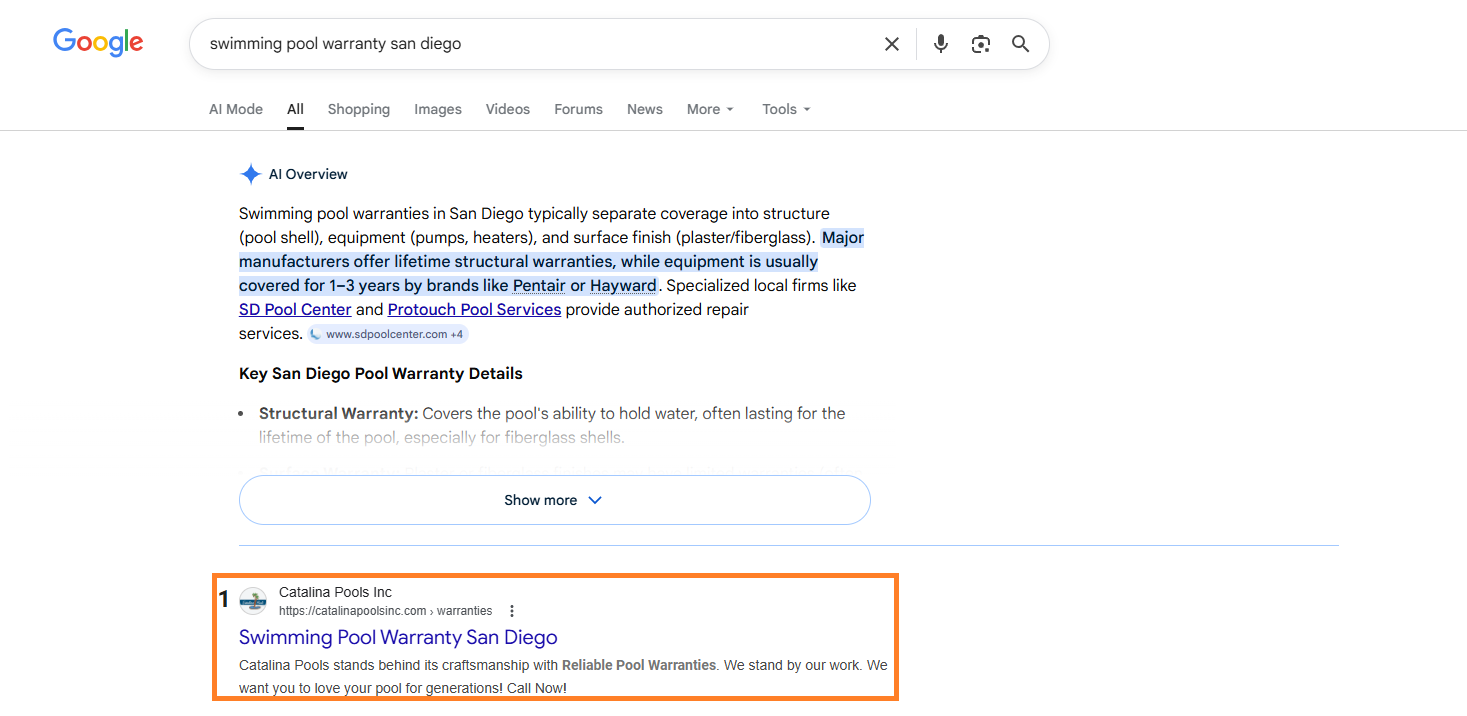Image resolution: width=1467 pixels, height=716 pixels.
Task: Click the Google logo
Action: [x=98, y=43]
